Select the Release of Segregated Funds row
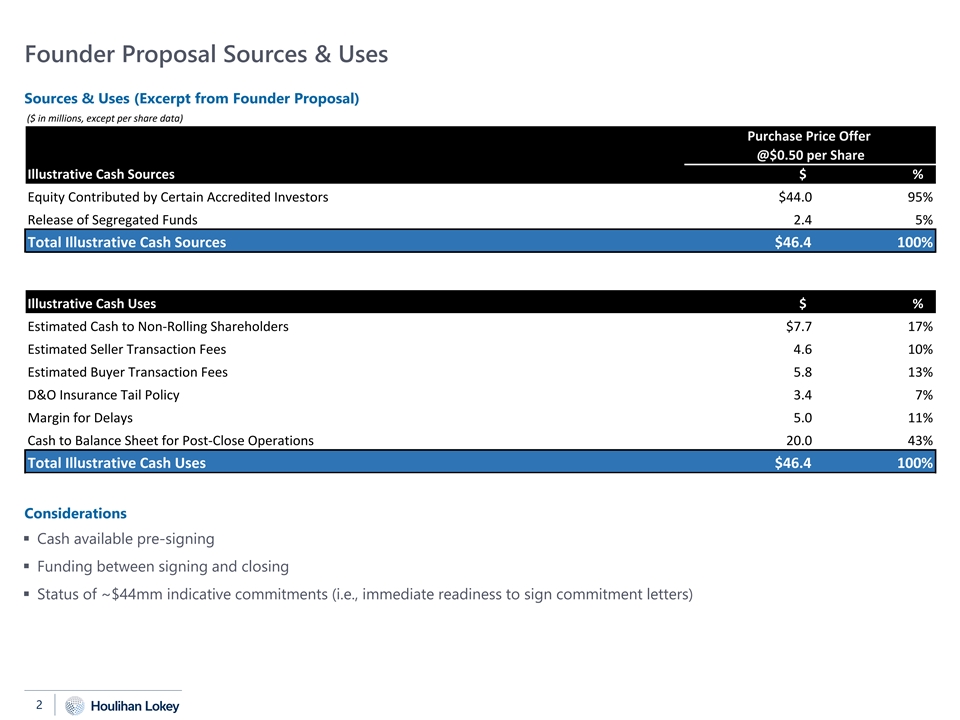The image size is (960, 720). 112,220
